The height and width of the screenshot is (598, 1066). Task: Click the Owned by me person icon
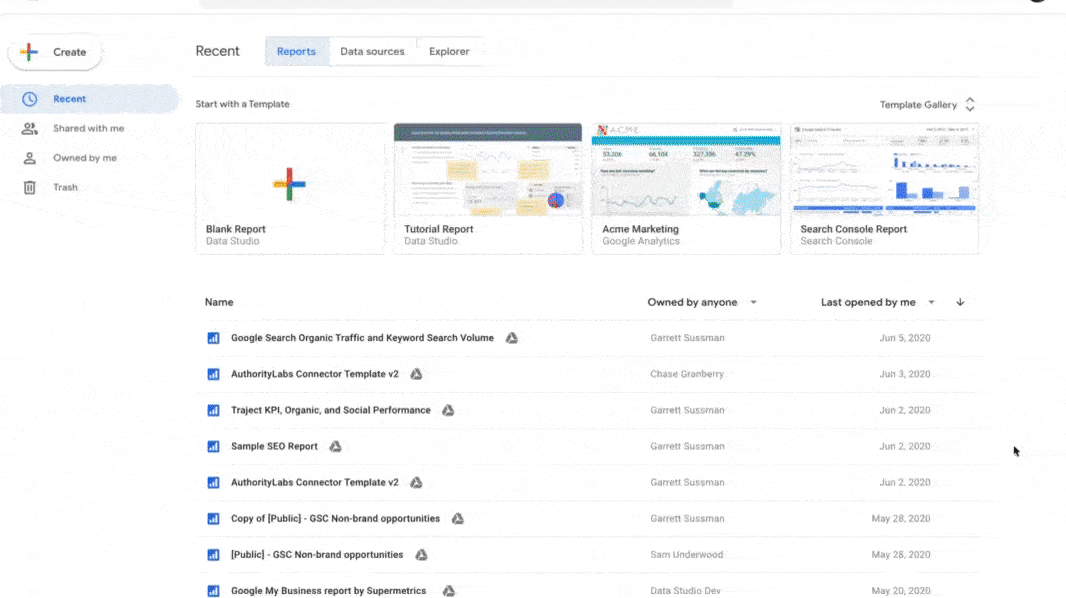(29, 158)
